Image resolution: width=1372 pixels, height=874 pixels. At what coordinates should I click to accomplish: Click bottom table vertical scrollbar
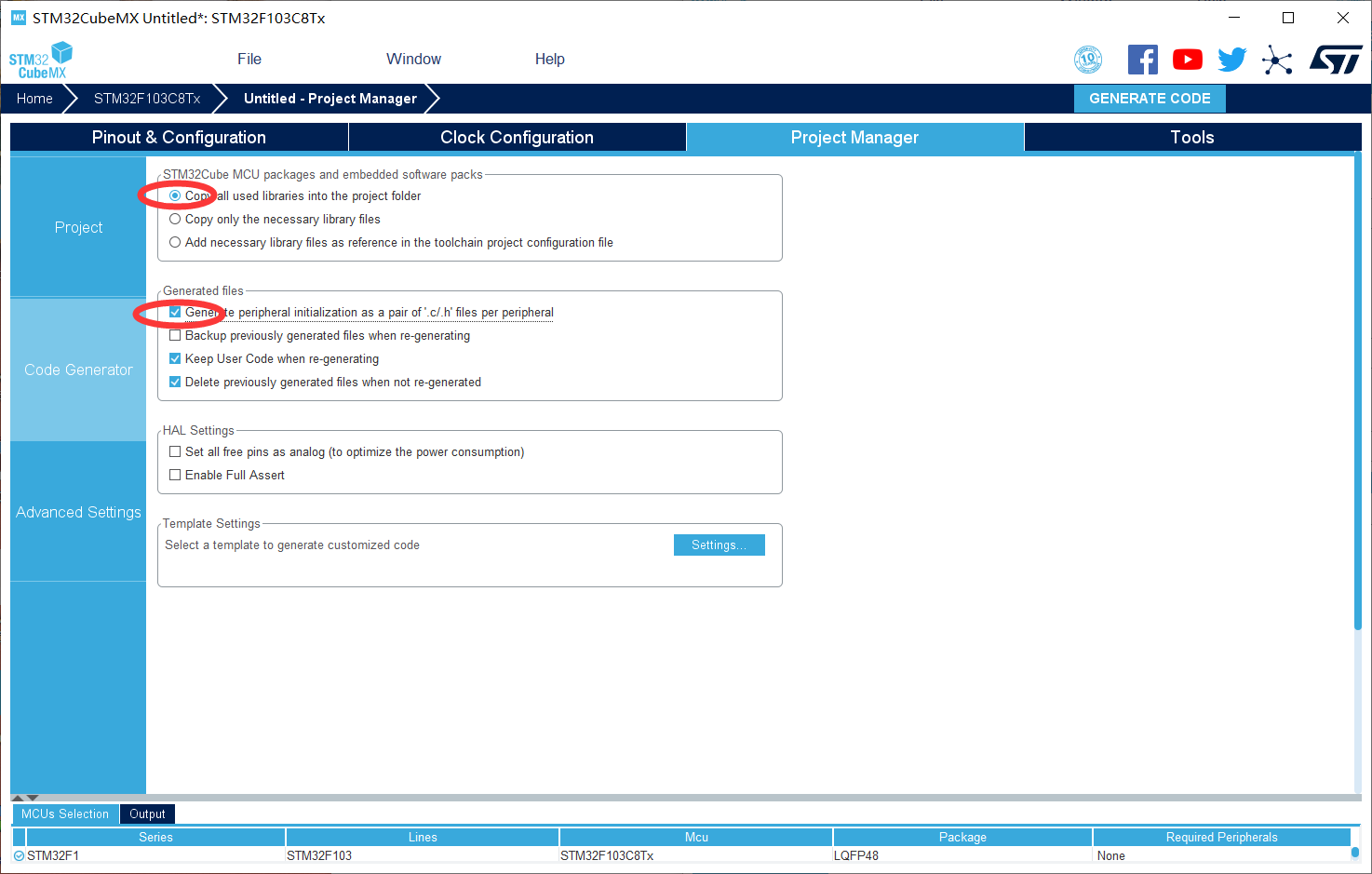pyautogui.click(x=1355, y=852)
